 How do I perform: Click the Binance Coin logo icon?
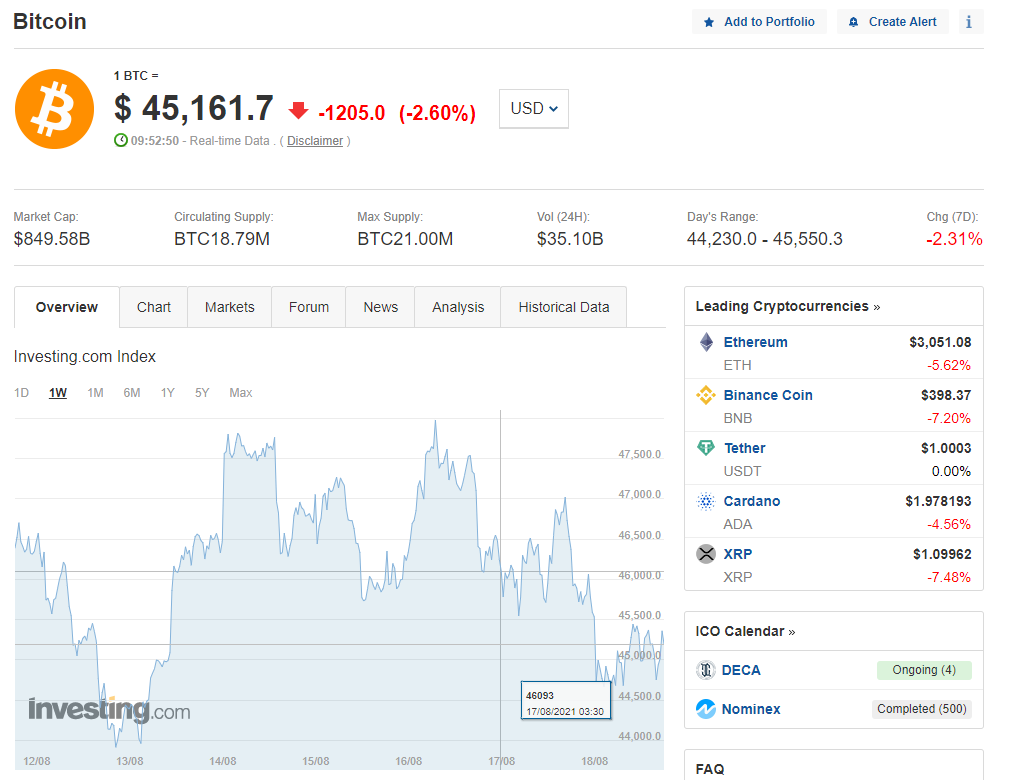point(706,395)
